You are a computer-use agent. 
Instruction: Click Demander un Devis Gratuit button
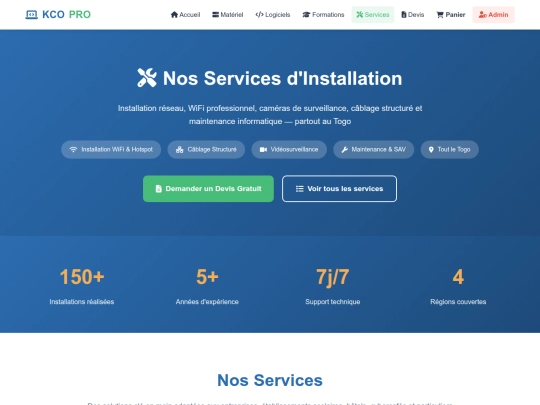pyautogui.click(x=208, y=189)
